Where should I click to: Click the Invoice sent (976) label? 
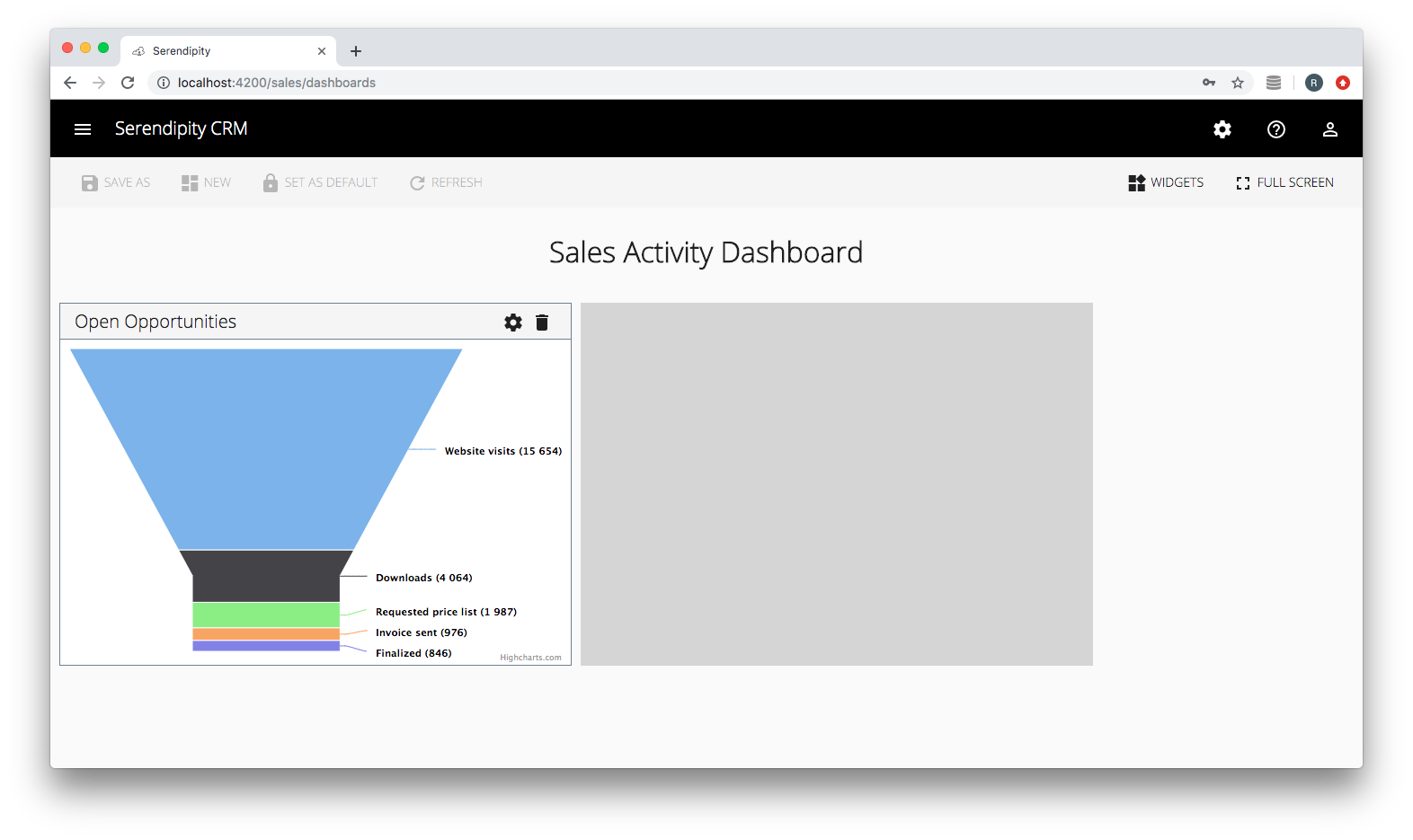coord(422,632)
